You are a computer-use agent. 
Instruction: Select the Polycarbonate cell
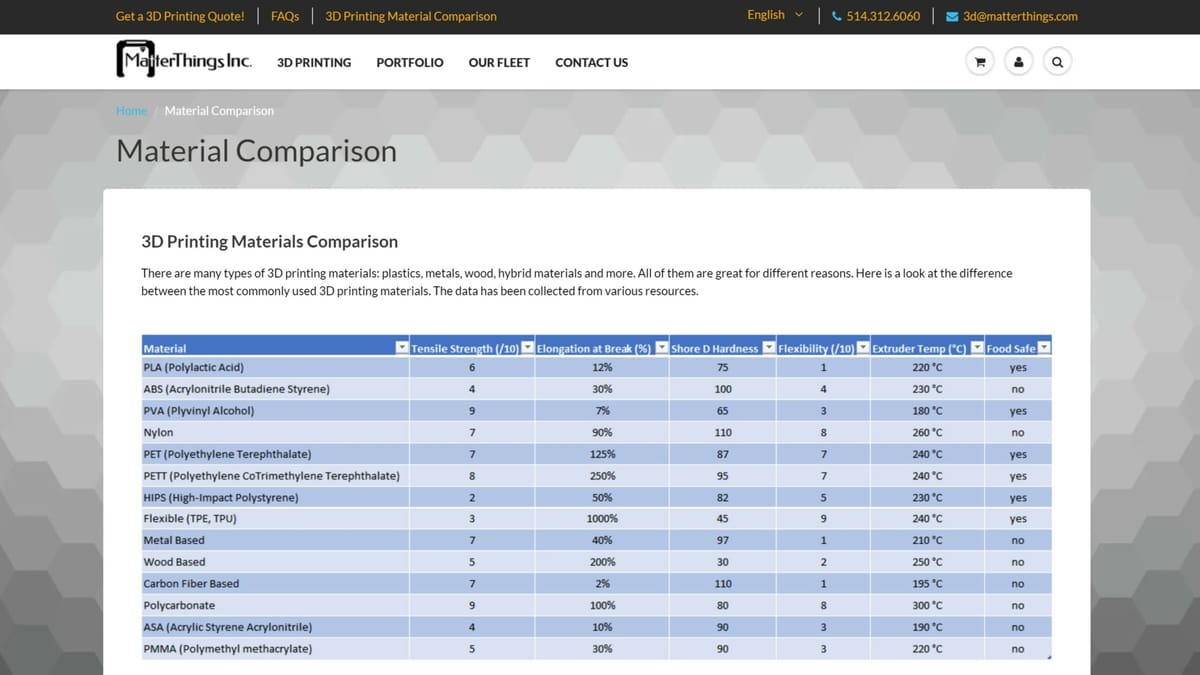point(275,605)
